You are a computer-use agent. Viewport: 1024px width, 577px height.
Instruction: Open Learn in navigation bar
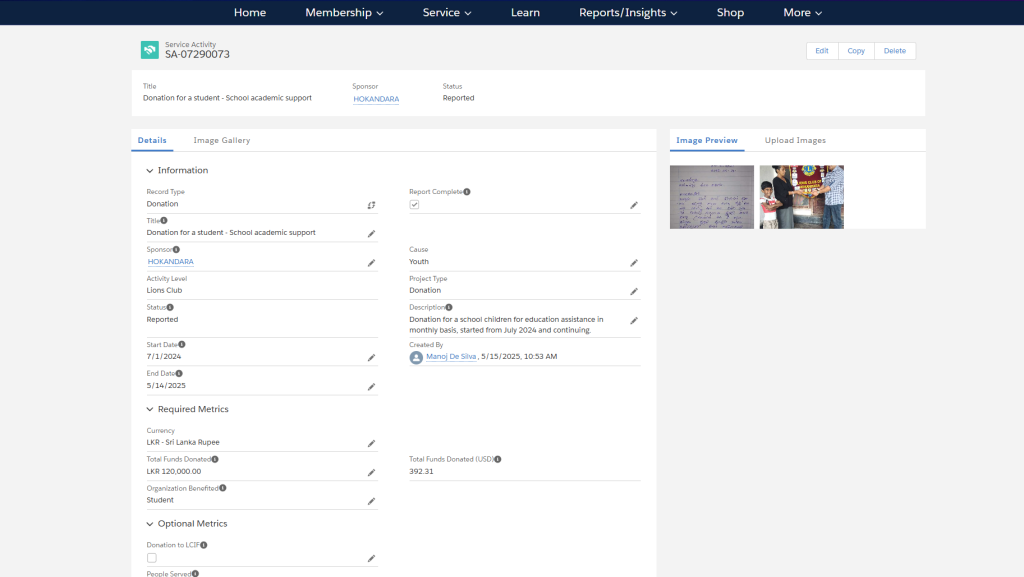[x=525, y=12]
